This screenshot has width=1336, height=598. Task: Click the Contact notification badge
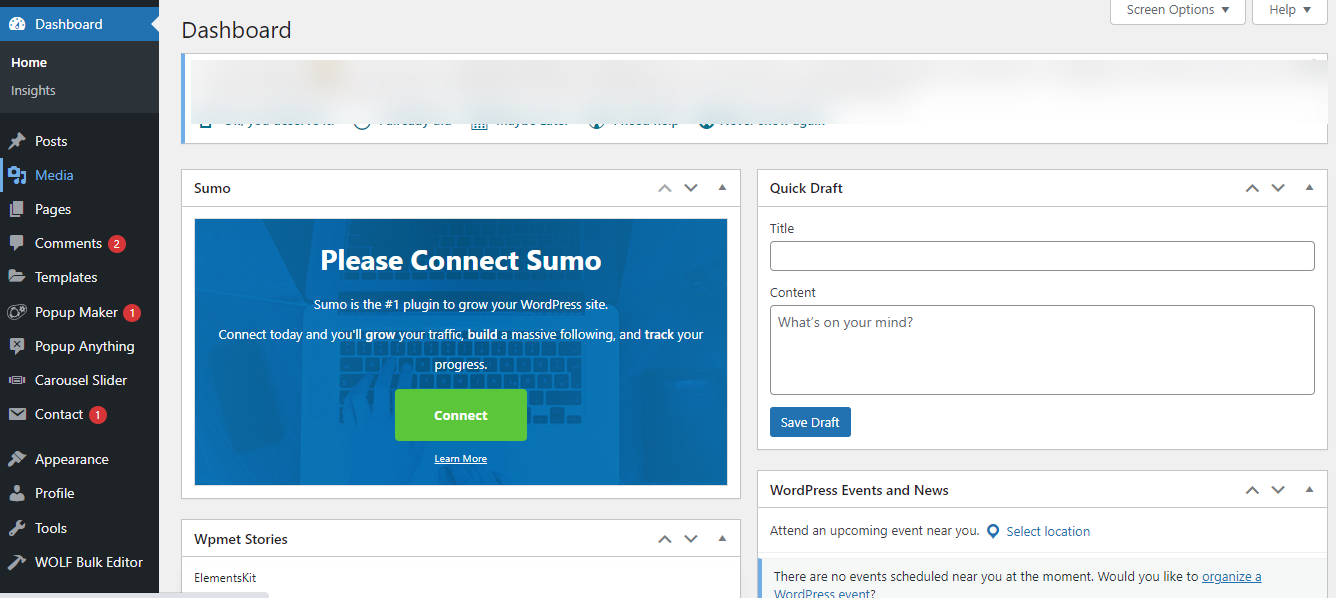tap(97, 415)
